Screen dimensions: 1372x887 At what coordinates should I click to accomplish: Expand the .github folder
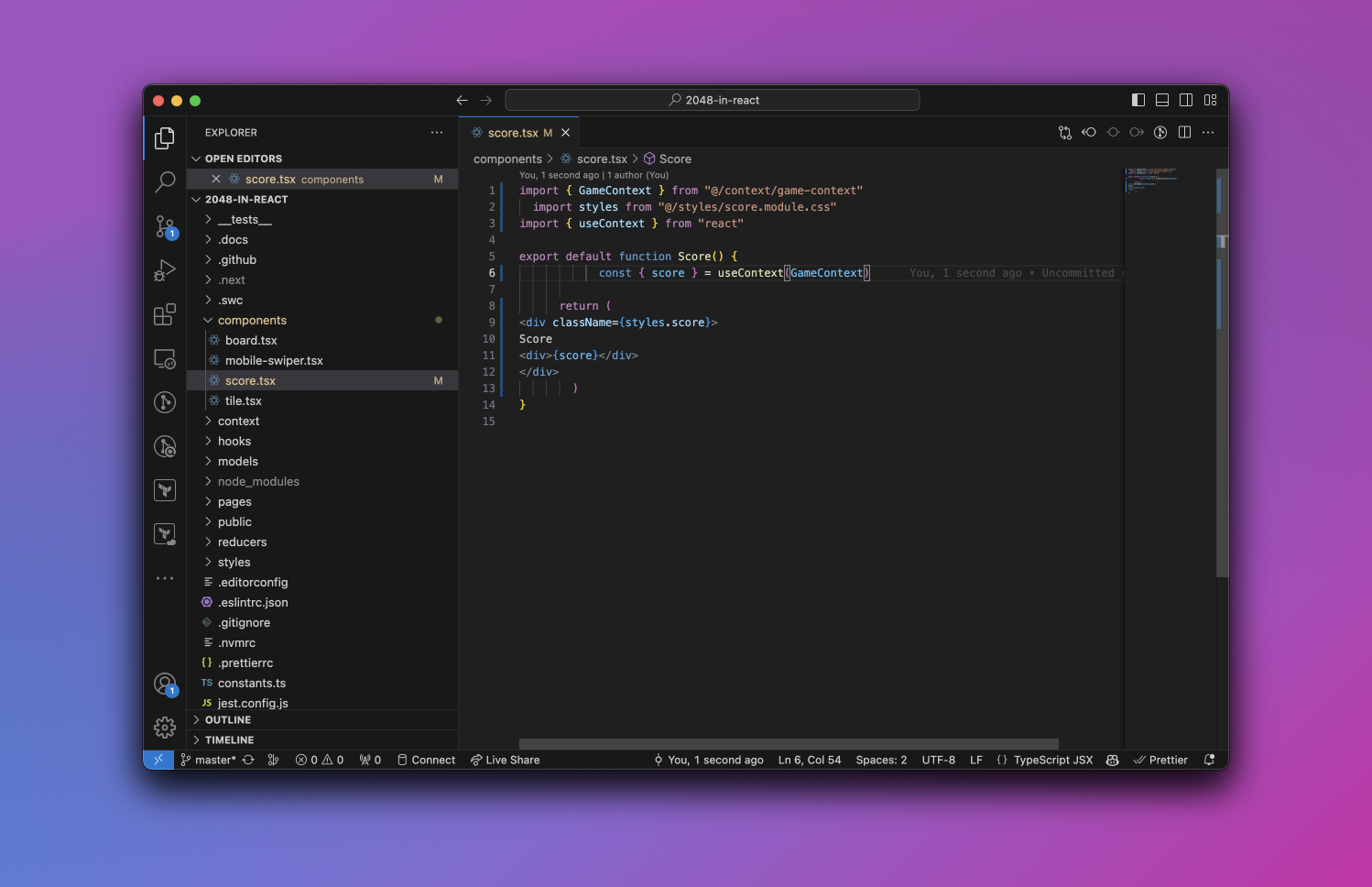pyautogui.click(x=323, y=260)
